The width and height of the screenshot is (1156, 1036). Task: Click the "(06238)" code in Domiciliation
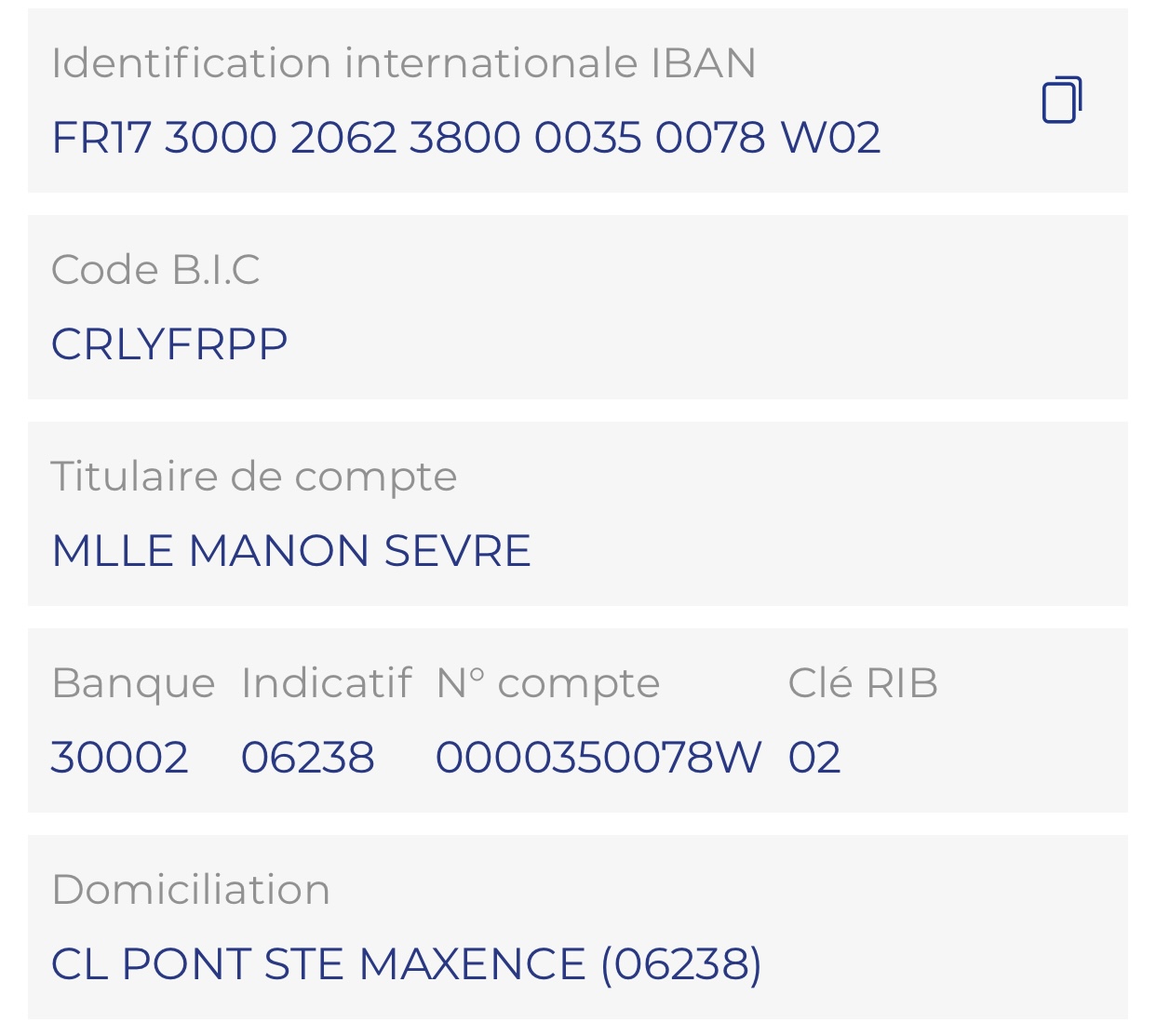pos(681,963)
